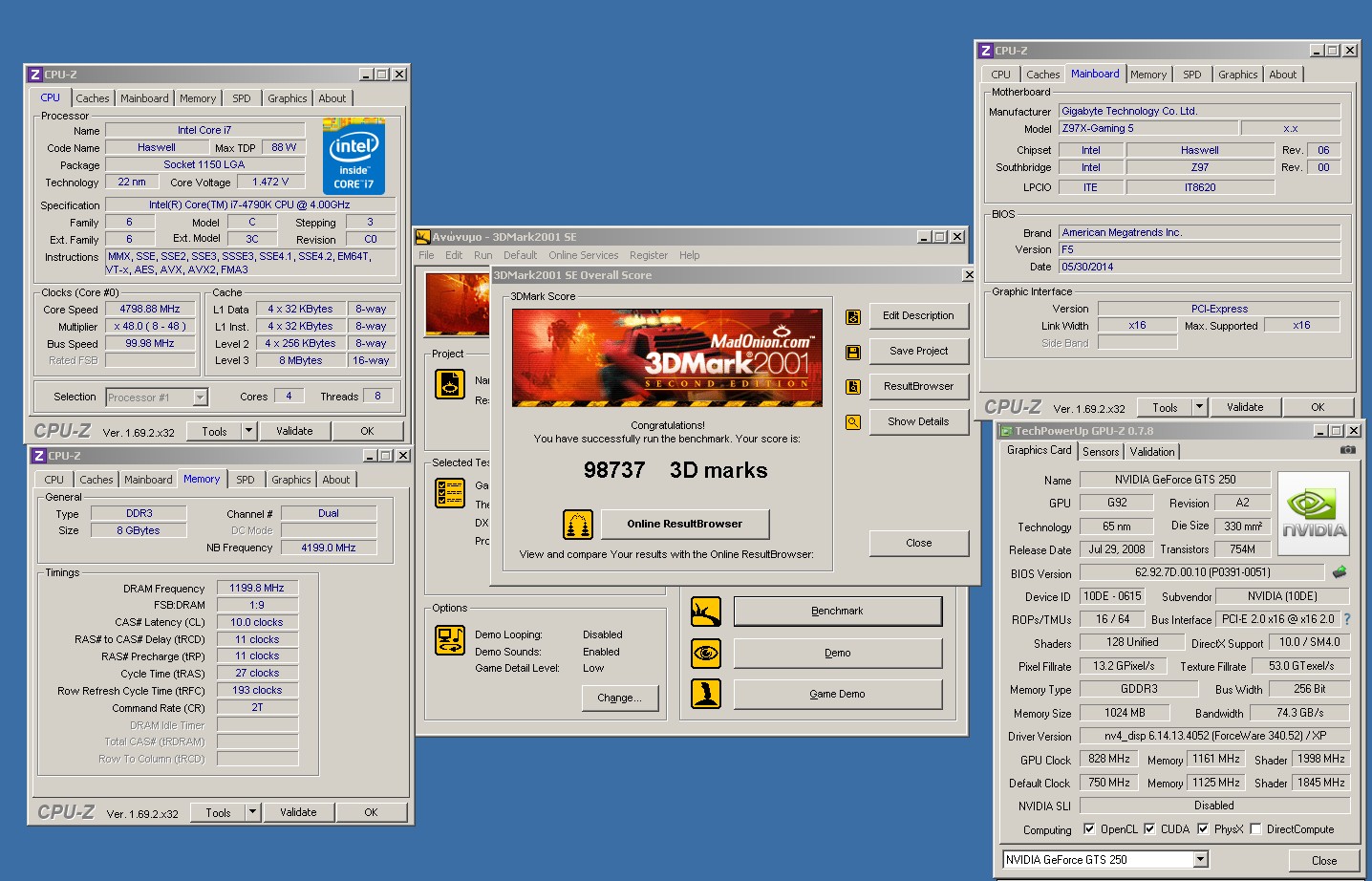Click the Game Demo icon
This screenshot has width=1372, height=881.
click(x=706, y=694)
